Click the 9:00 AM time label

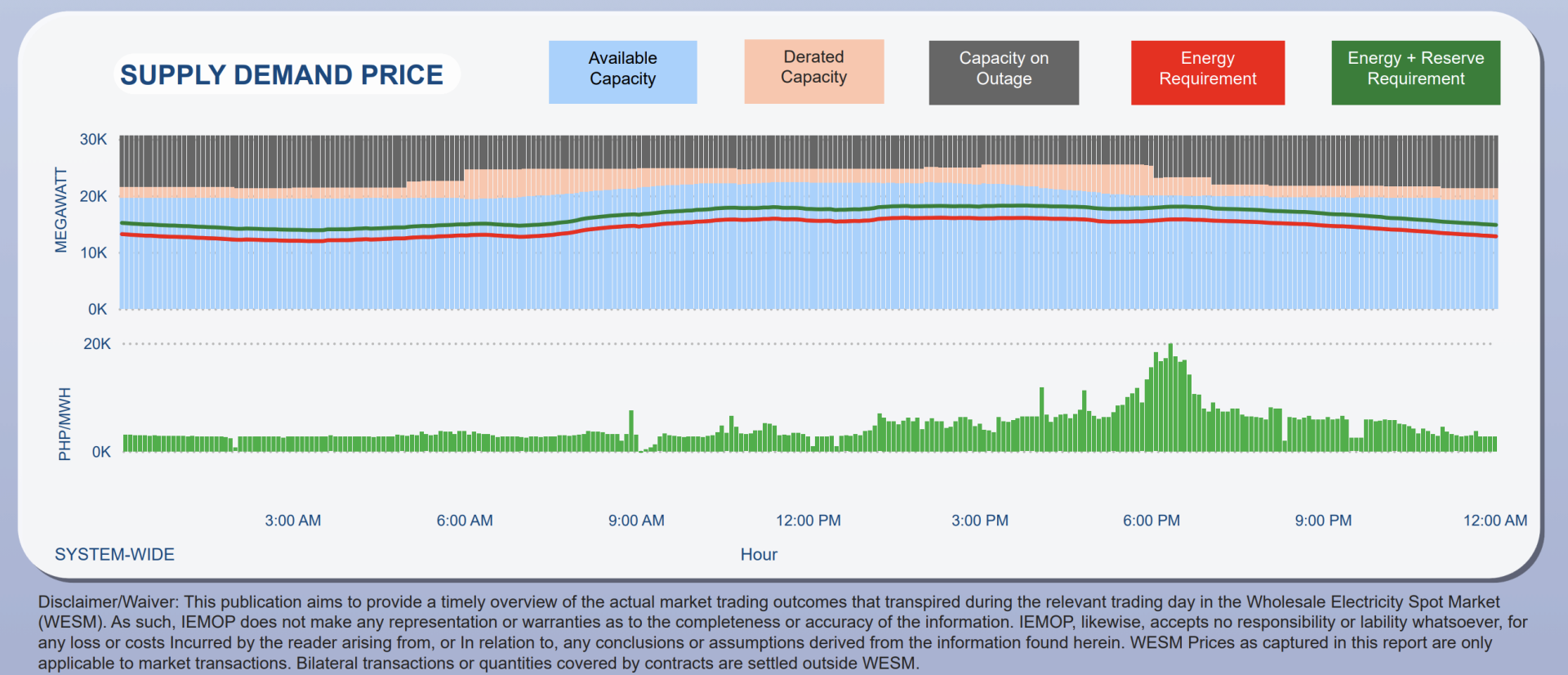tap(636, 521)
